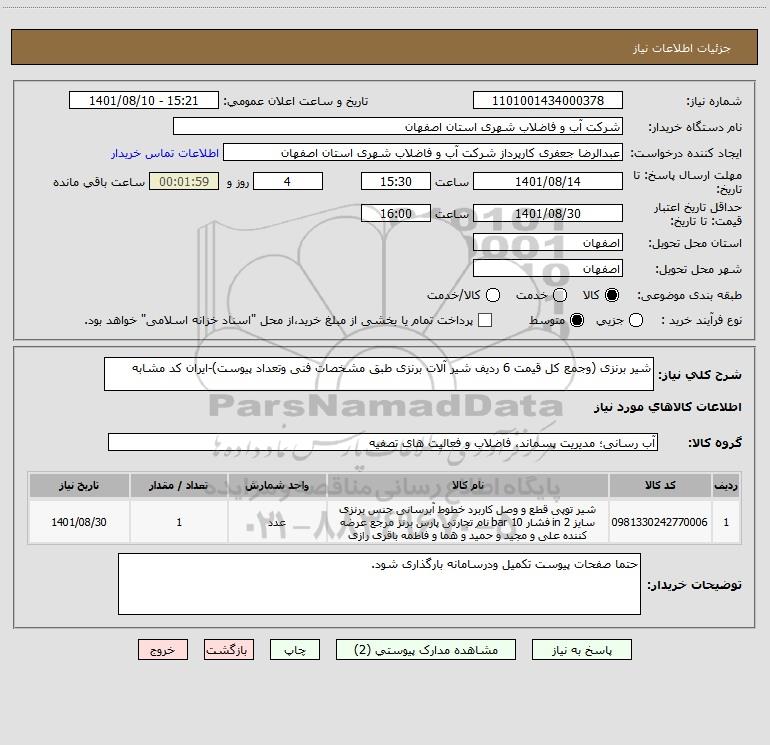Click the quantity cell in row 1

coord(179,522)
